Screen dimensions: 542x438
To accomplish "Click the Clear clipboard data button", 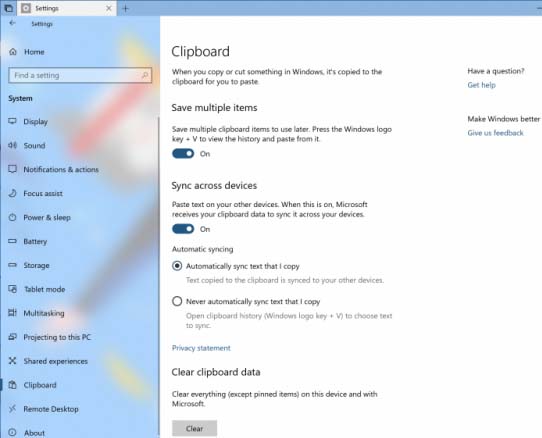I will pyautogui.click(x=194, y=429).
